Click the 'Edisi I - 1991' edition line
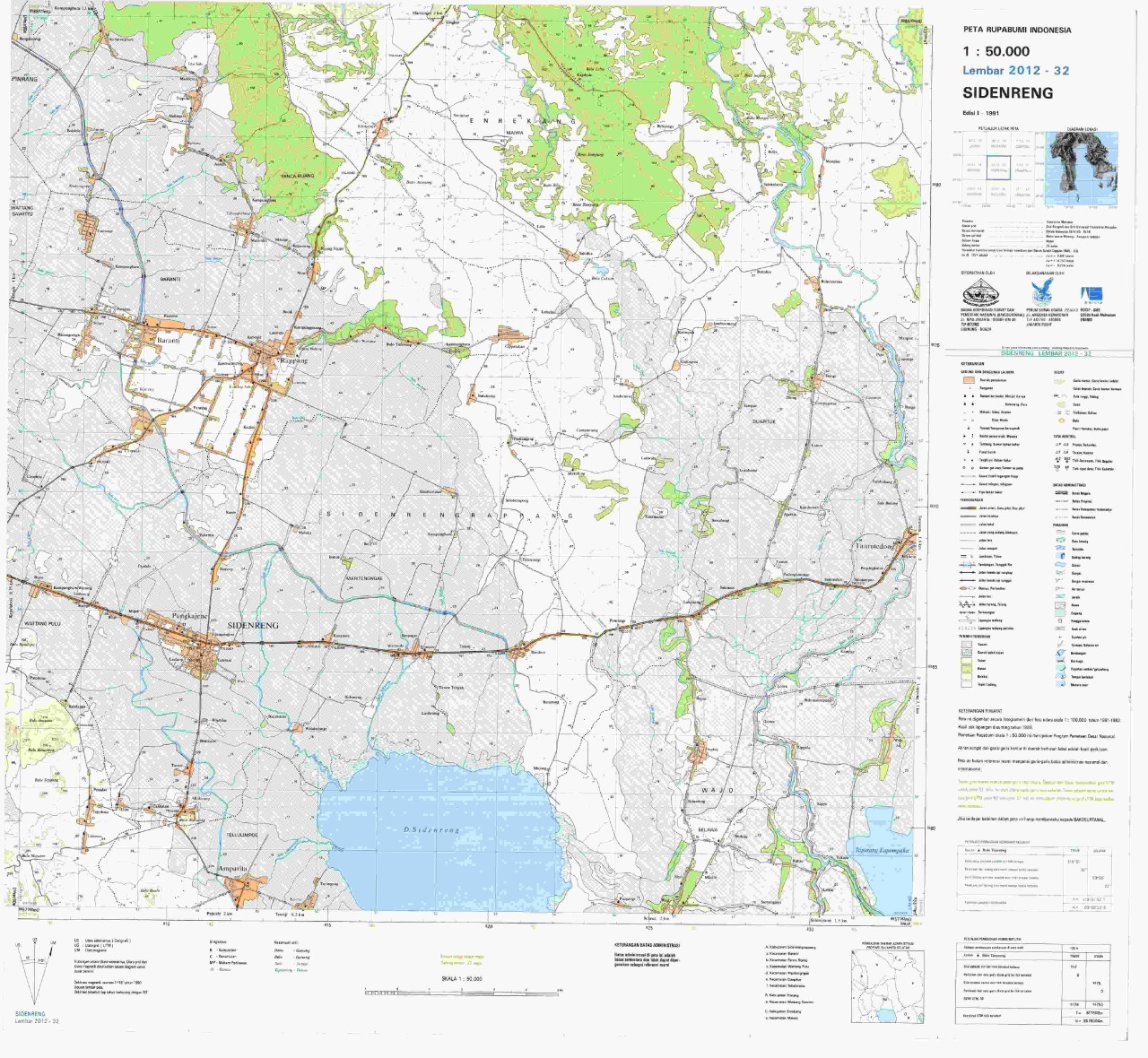The width and height of the screenshot is (1148, 1058). 980,113
